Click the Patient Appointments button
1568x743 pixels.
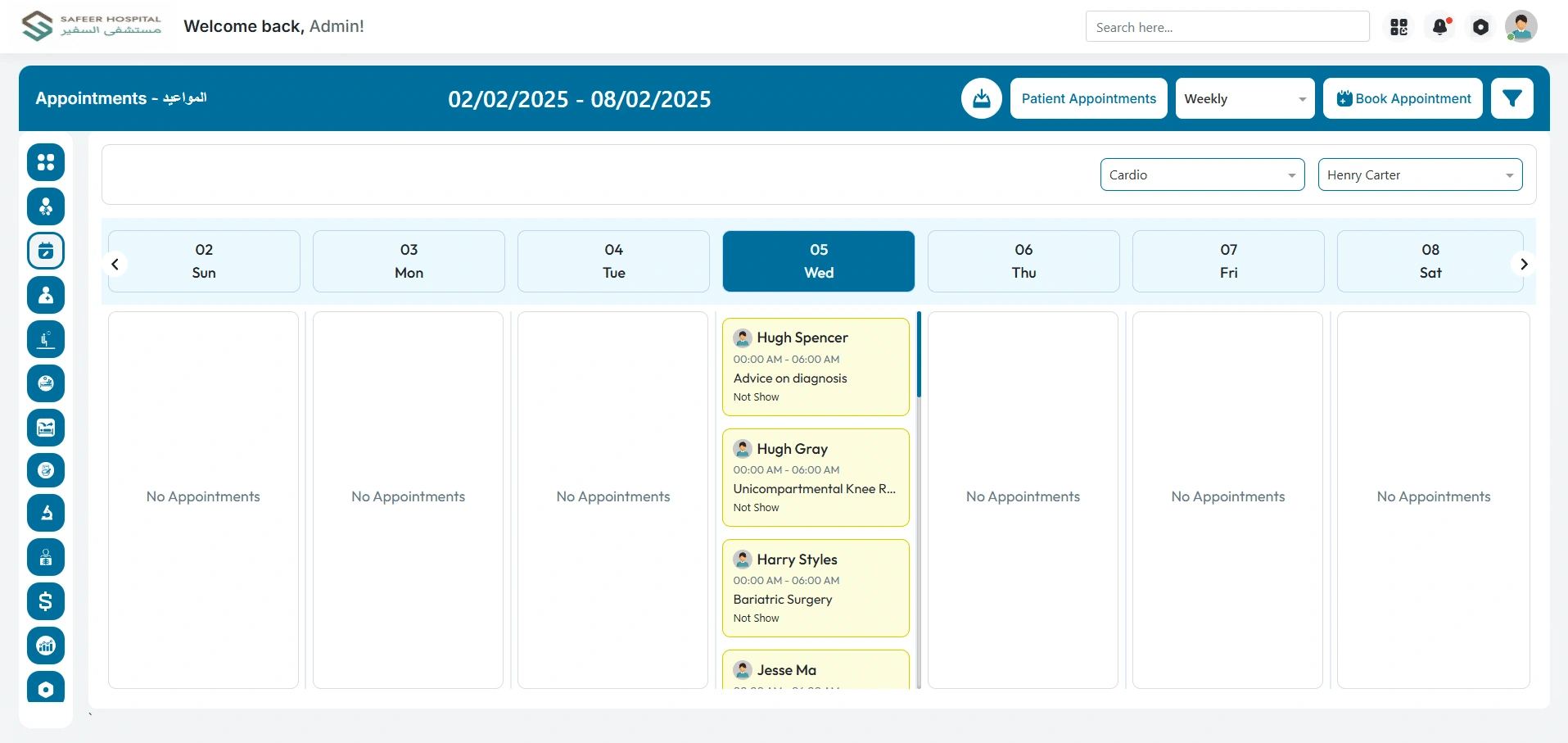[x=1088, y=98]
